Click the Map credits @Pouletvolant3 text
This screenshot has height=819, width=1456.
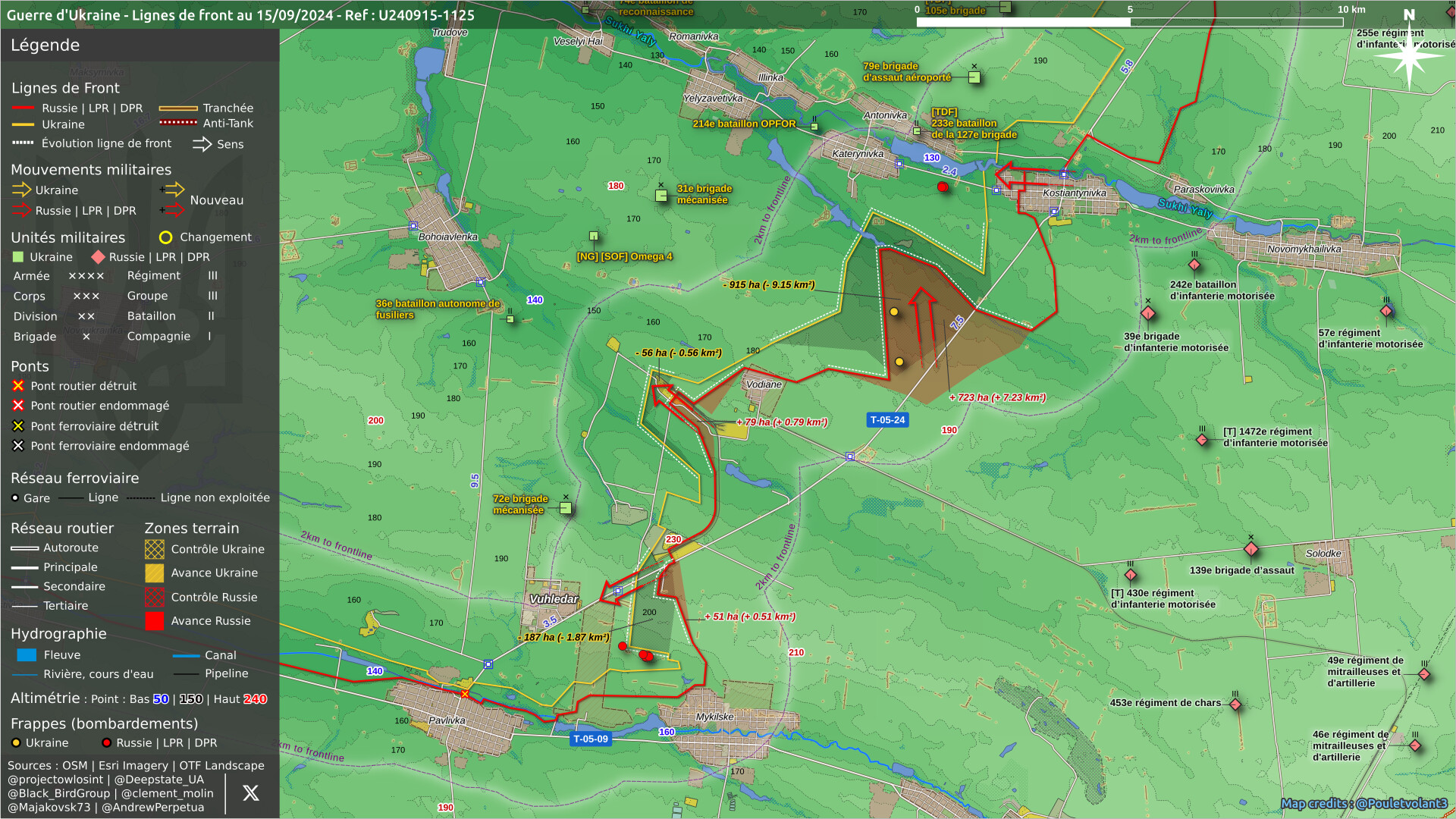point(1363,804)
